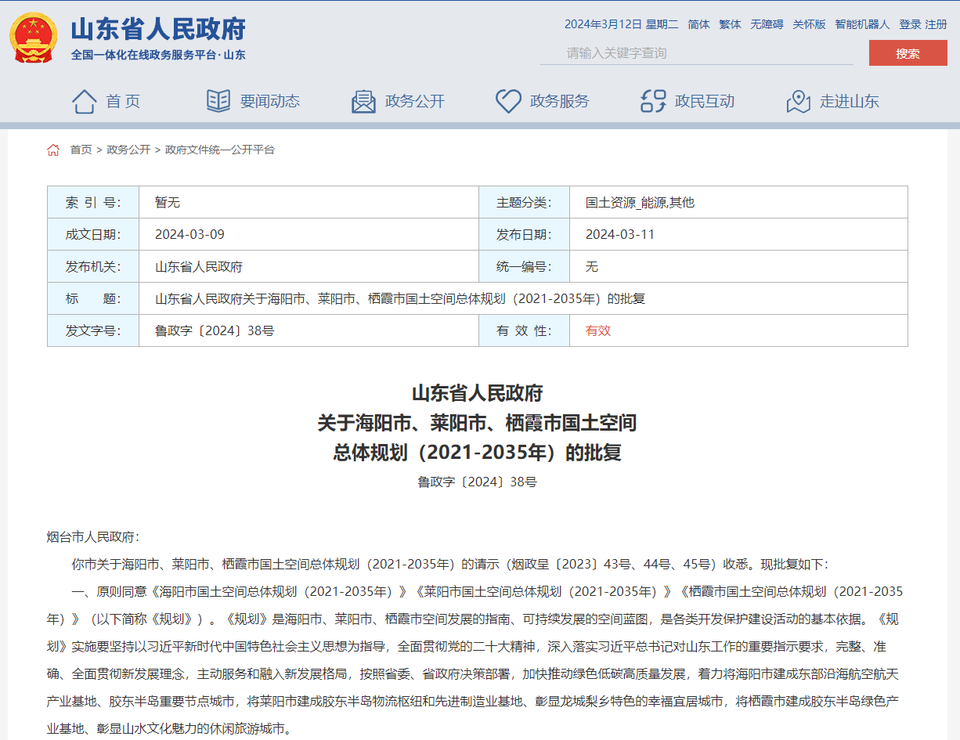Click the small home icon in the breadcrumb
The width and height of the screenshot is (960, 740).
[53, 148]
